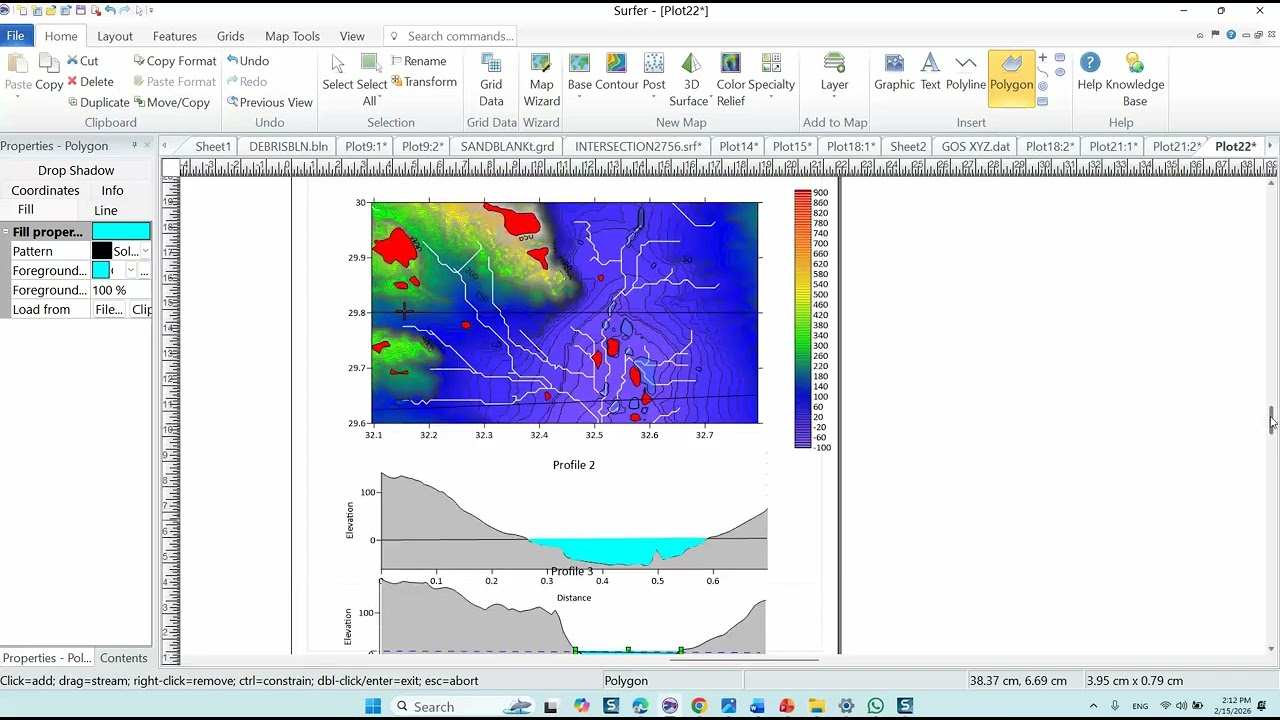Screen dimensions: 1280x720
Task: Click Previous View button
Action: 269,102
